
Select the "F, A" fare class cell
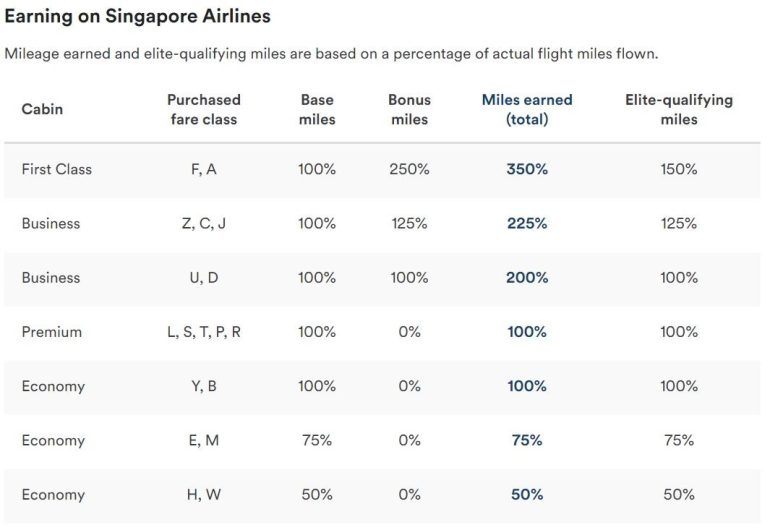(204, 169)
